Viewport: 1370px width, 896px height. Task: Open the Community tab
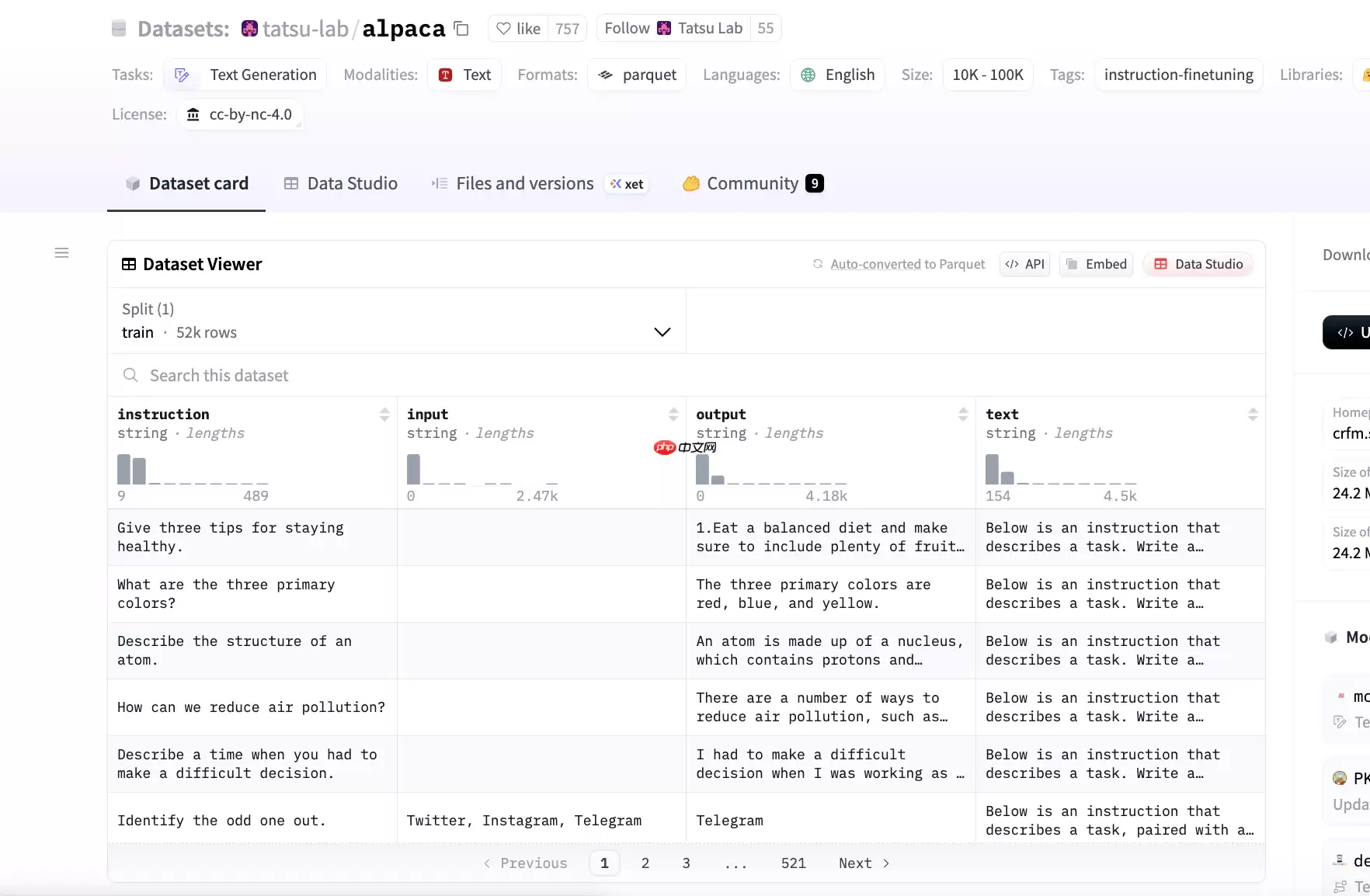pyautogui.click(x=752, y=184)
